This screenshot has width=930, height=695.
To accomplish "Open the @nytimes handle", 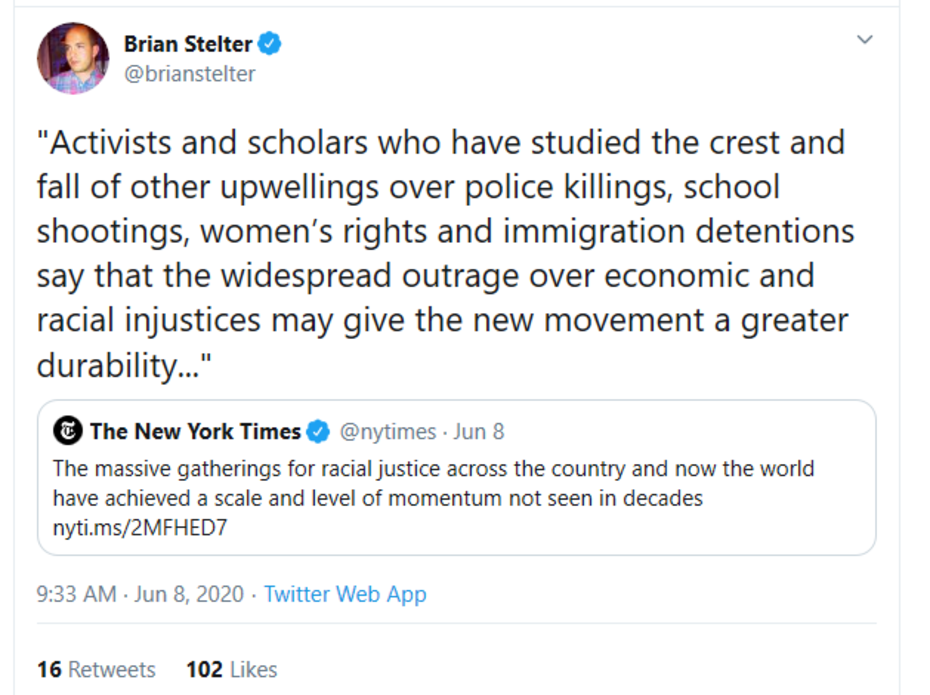I will click(x=388, y=432).
